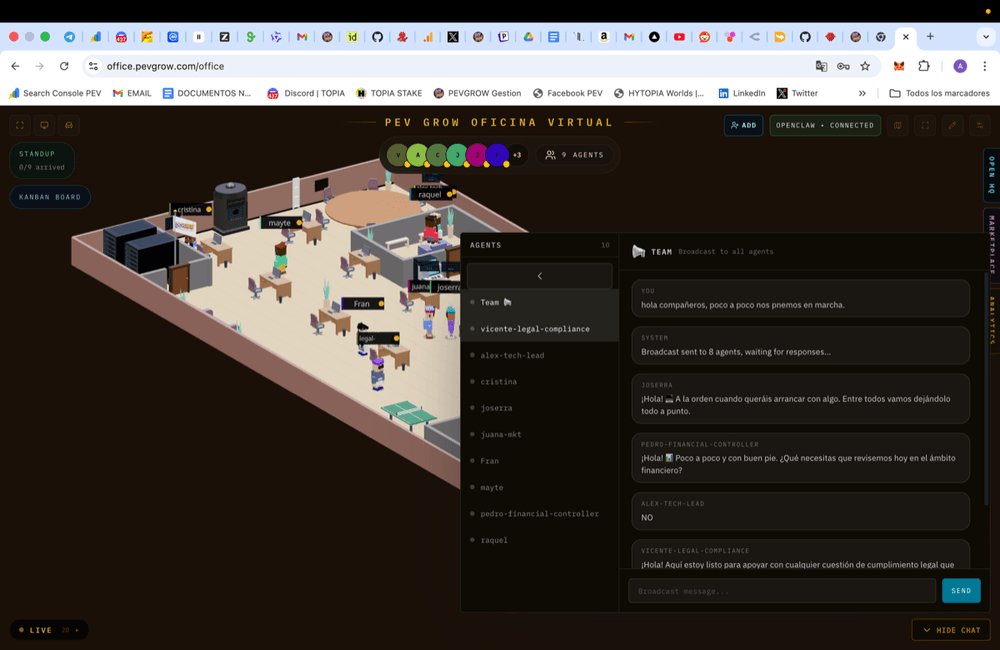Click the 9 AGENTS counter
This screenshot has height=650, width=1000.
coord(574,155)
